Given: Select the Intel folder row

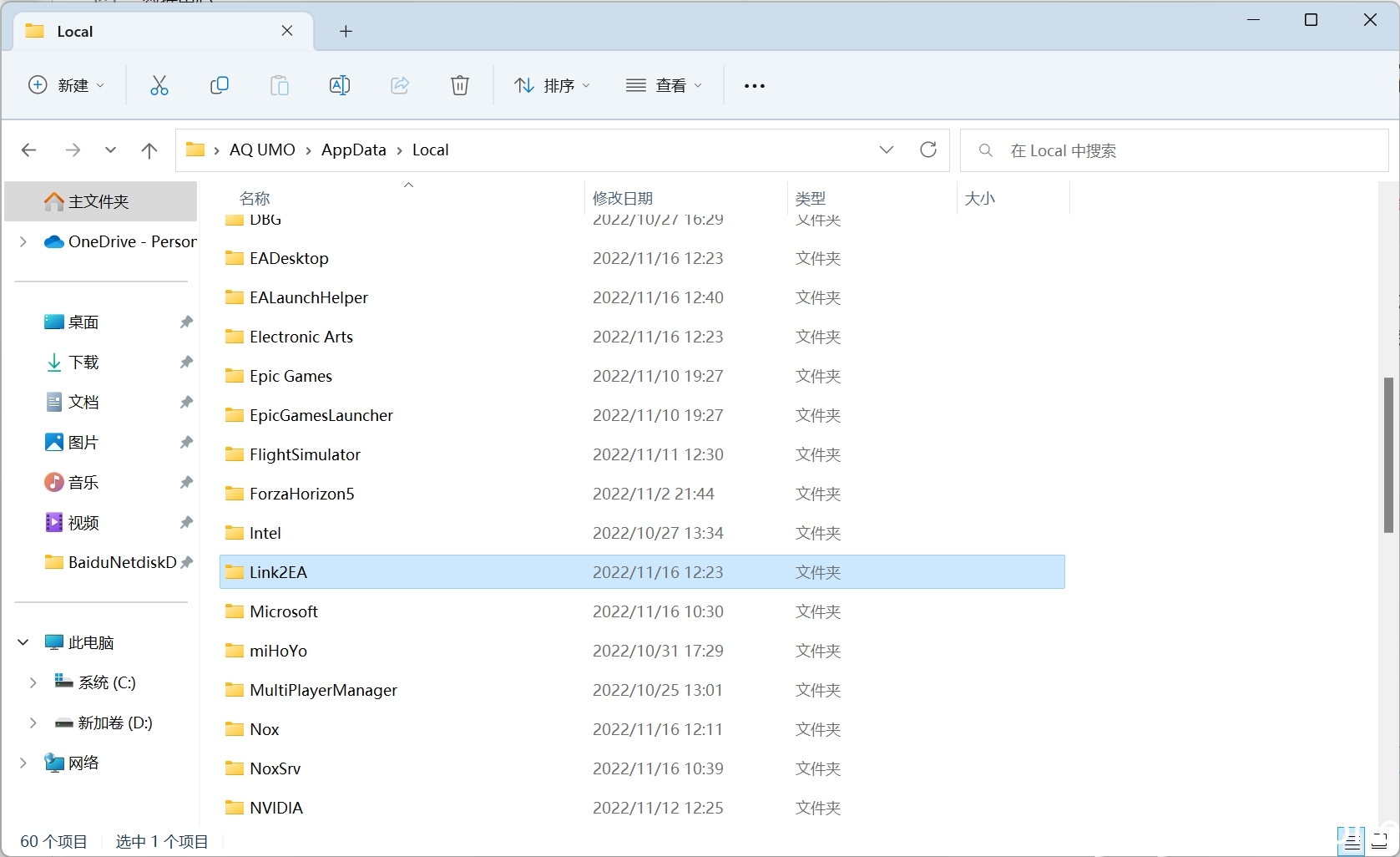Looking at the screenshot, I should pos(642,533).
